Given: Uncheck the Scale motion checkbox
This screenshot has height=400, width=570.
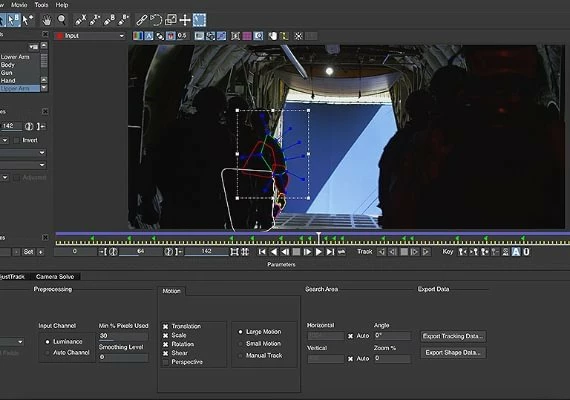Looking at the screenshot, I should pyautogui.click(x=166, y=335).
